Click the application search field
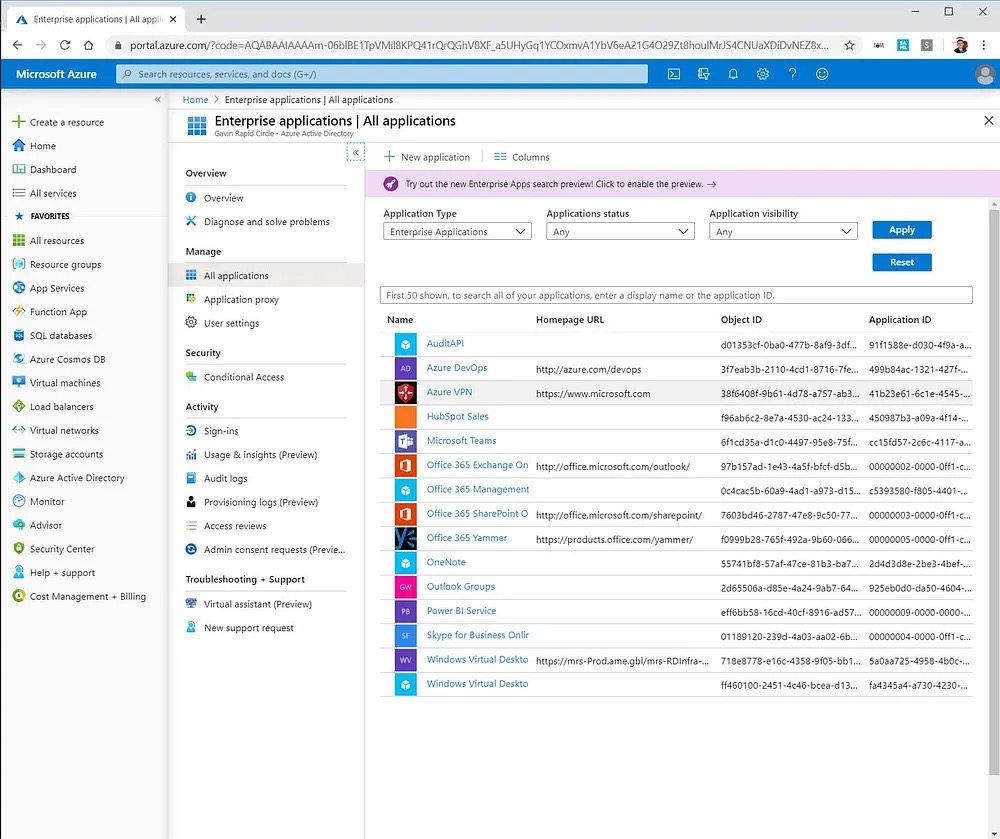Viewport: 1000px width, 839px height. point(676,295)
